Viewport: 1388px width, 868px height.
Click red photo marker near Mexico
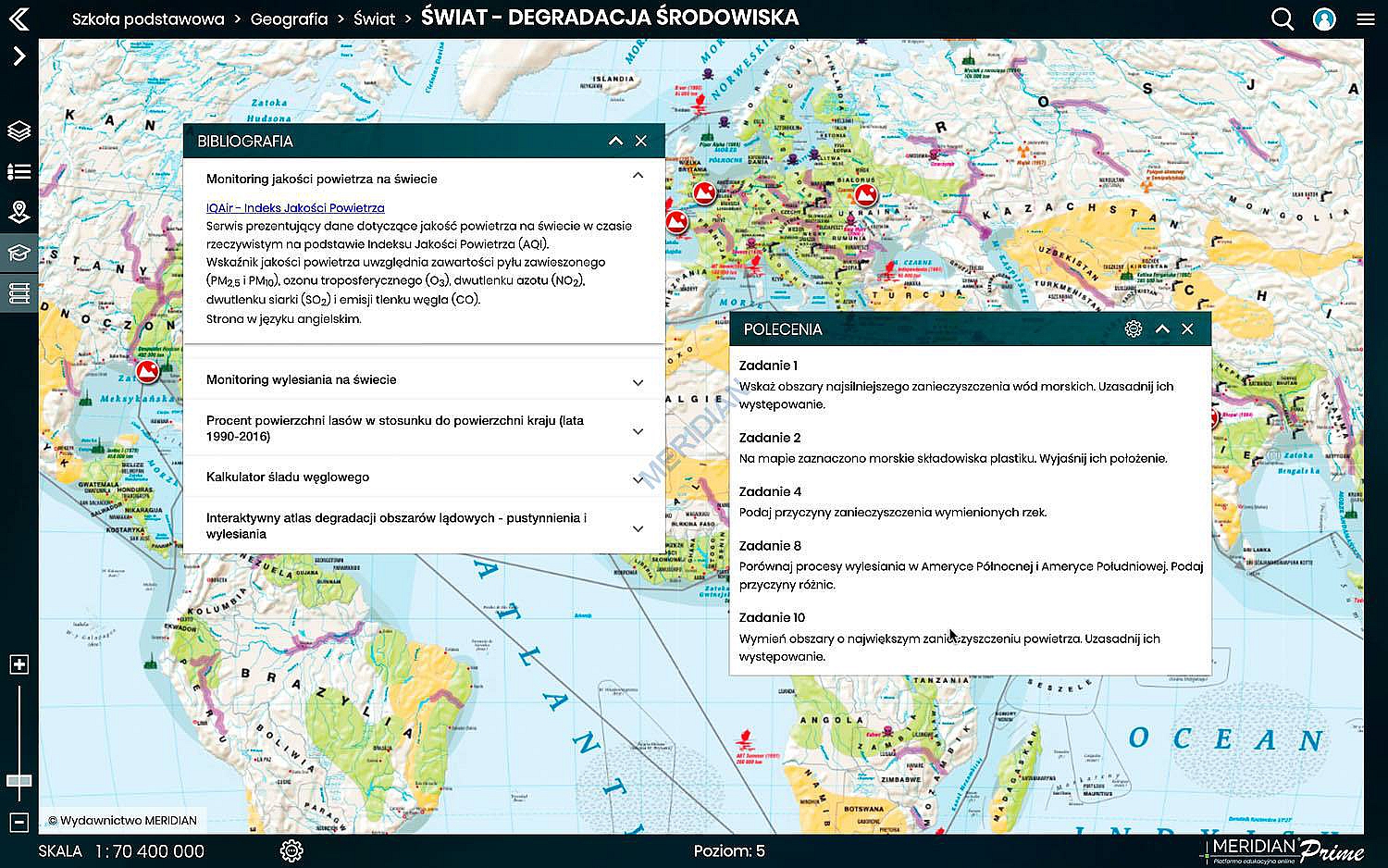coord(146,372)
